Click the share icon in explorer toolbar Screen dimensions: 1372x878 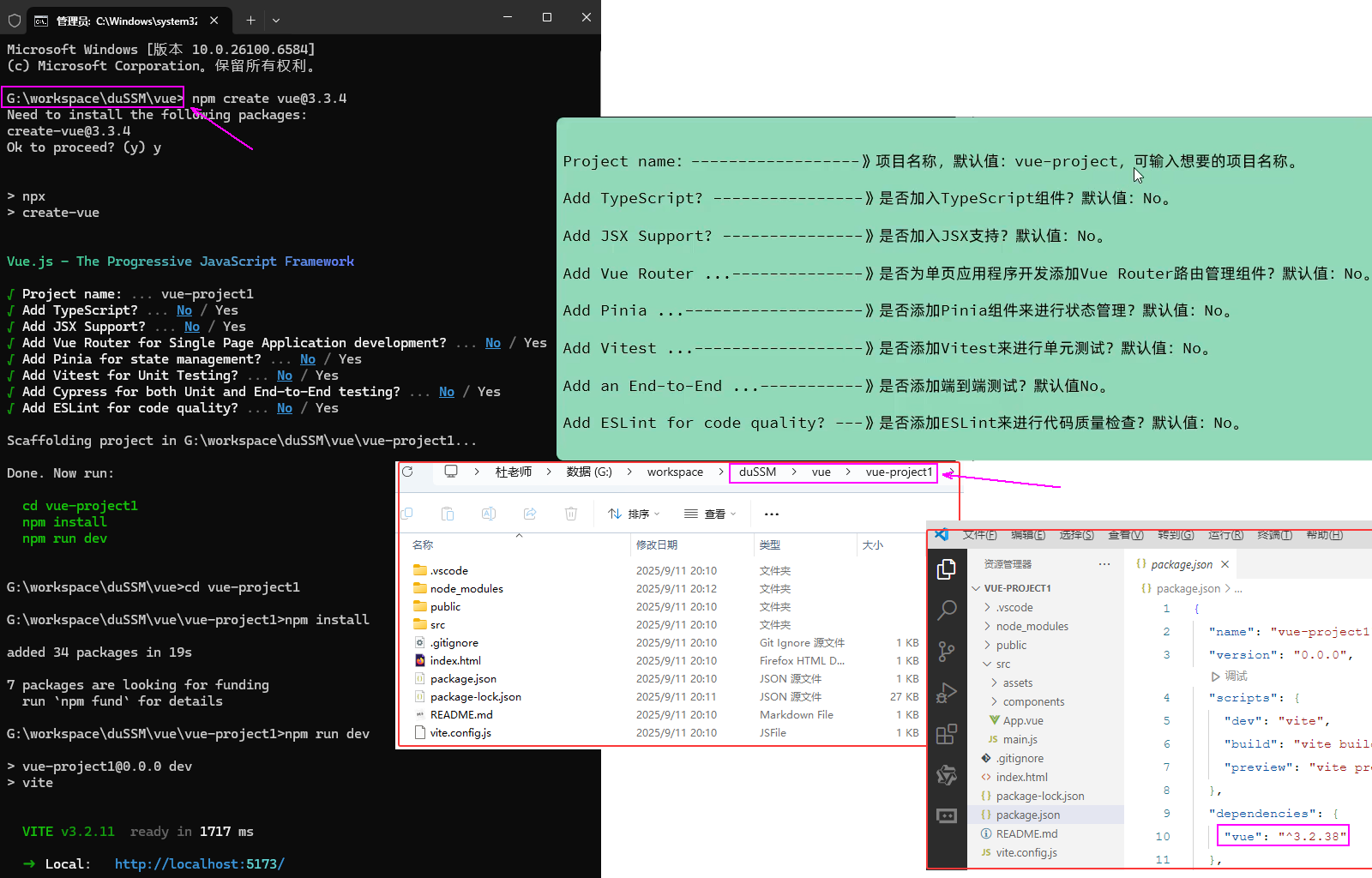(530, 514)
